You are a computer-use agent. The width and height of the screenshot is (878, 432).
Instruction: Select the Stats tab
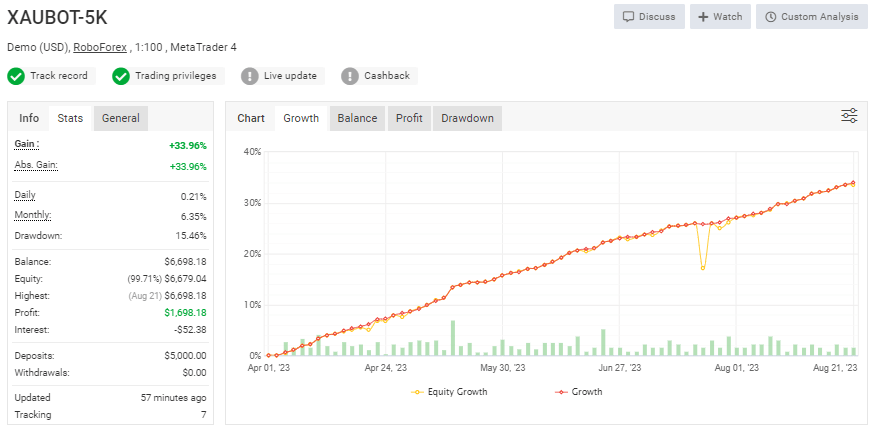click(x=70, y=118)
